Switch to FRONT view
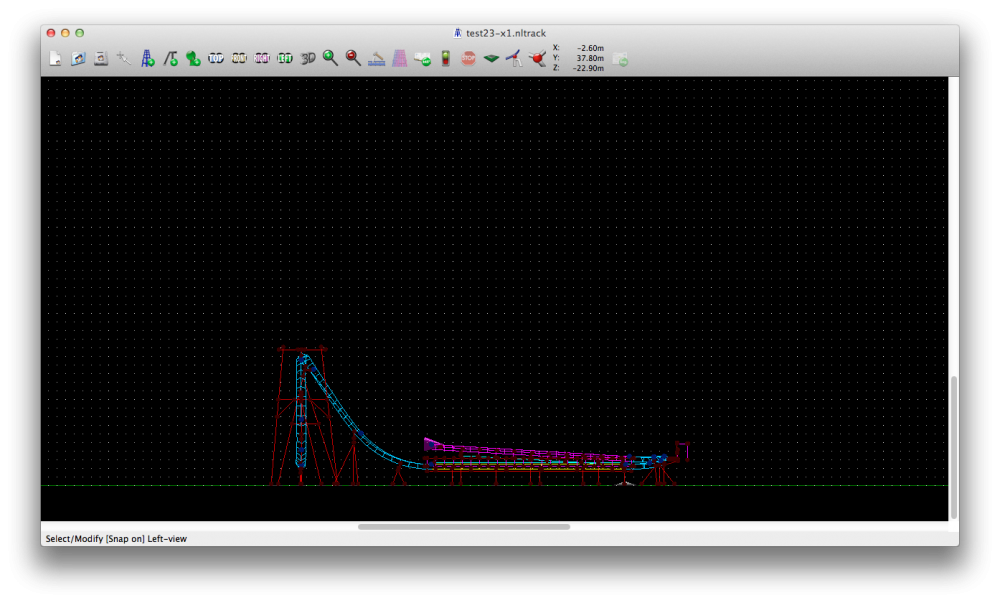 [239, 59]
